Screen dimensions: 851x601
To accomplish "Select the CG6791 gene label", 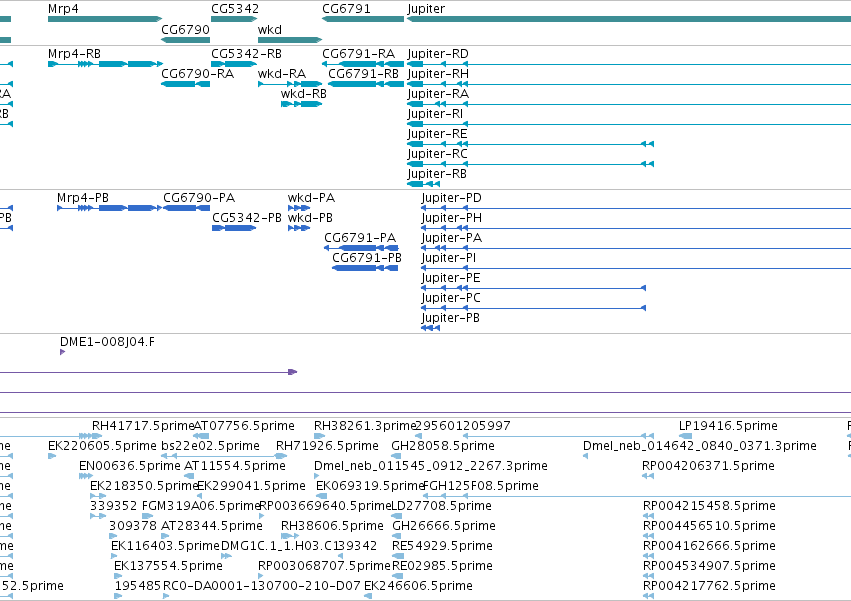I will 346,9.
